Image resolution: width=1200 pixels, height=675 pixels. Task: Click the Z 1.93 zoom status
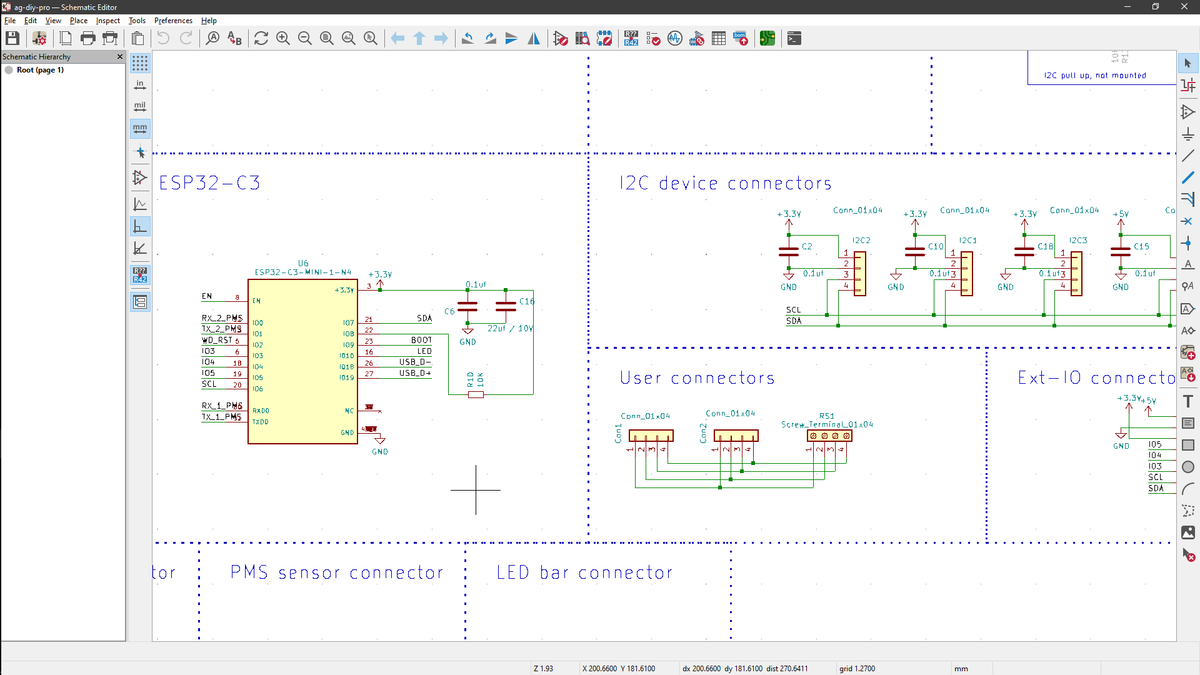coord(541,668)
